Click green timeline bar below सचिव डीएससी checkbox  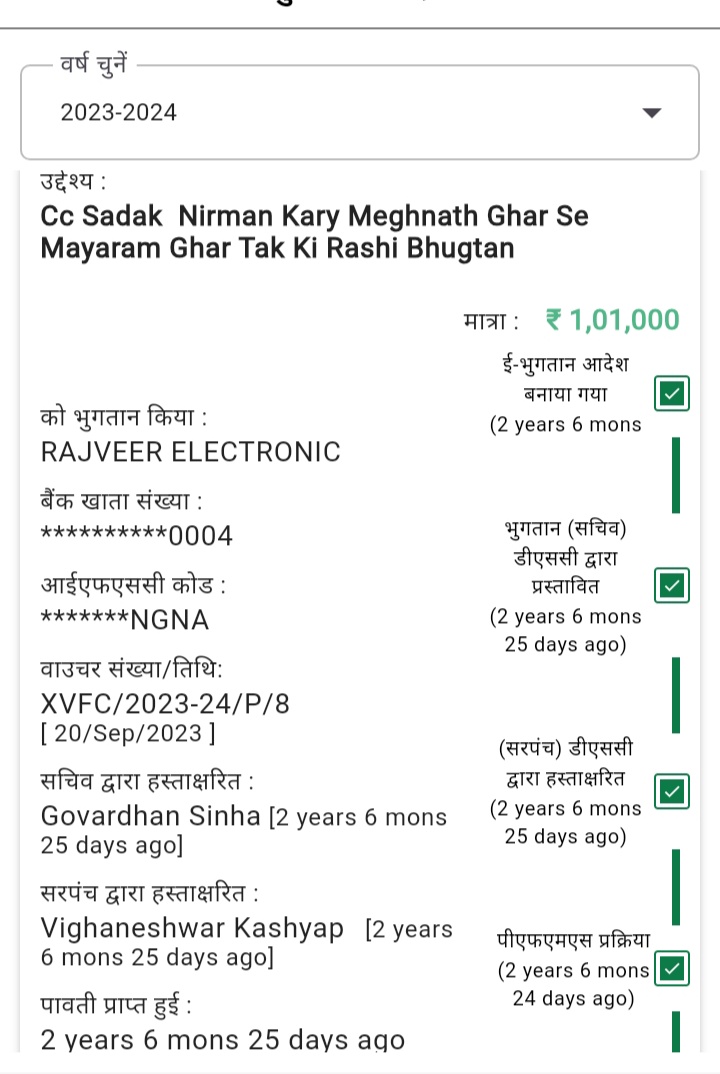[x=676, y=694]
